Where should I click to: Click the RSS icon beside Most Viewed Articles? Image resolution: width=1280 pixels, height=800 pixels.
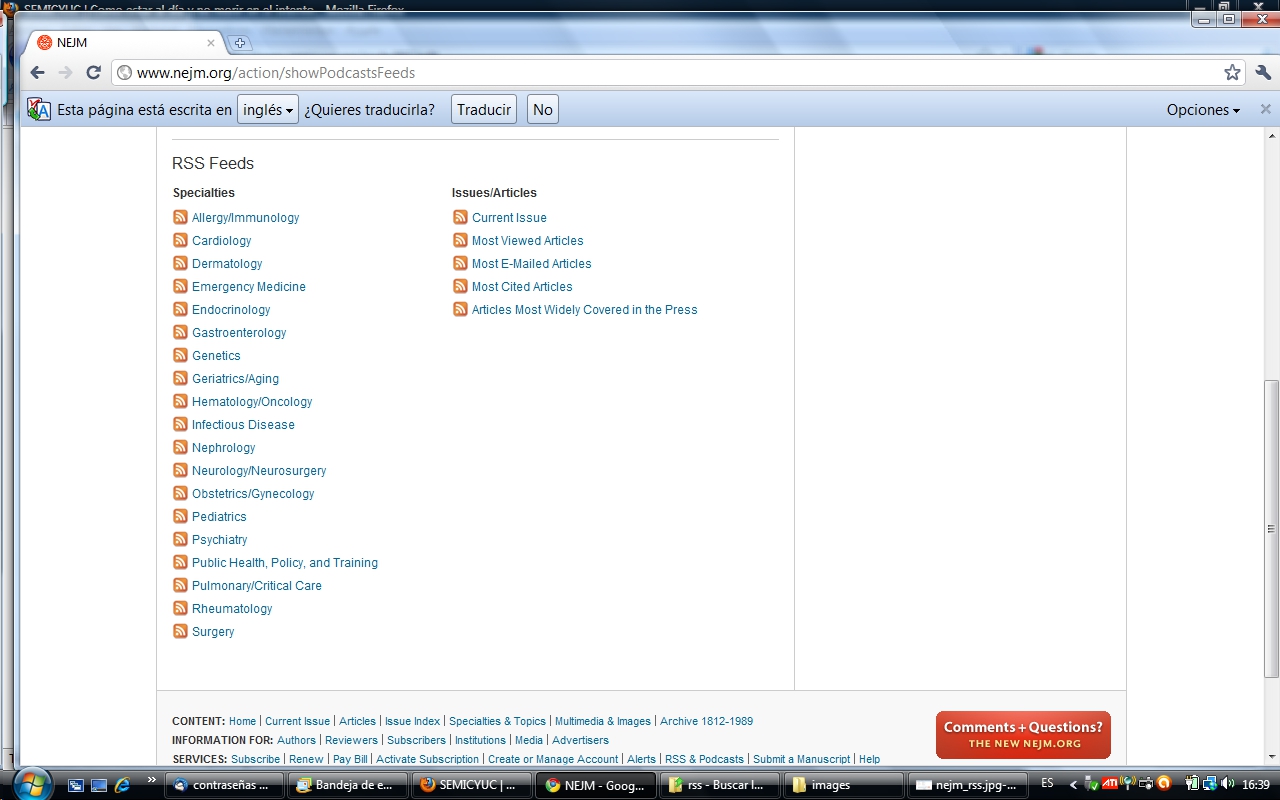click(460, 240)
